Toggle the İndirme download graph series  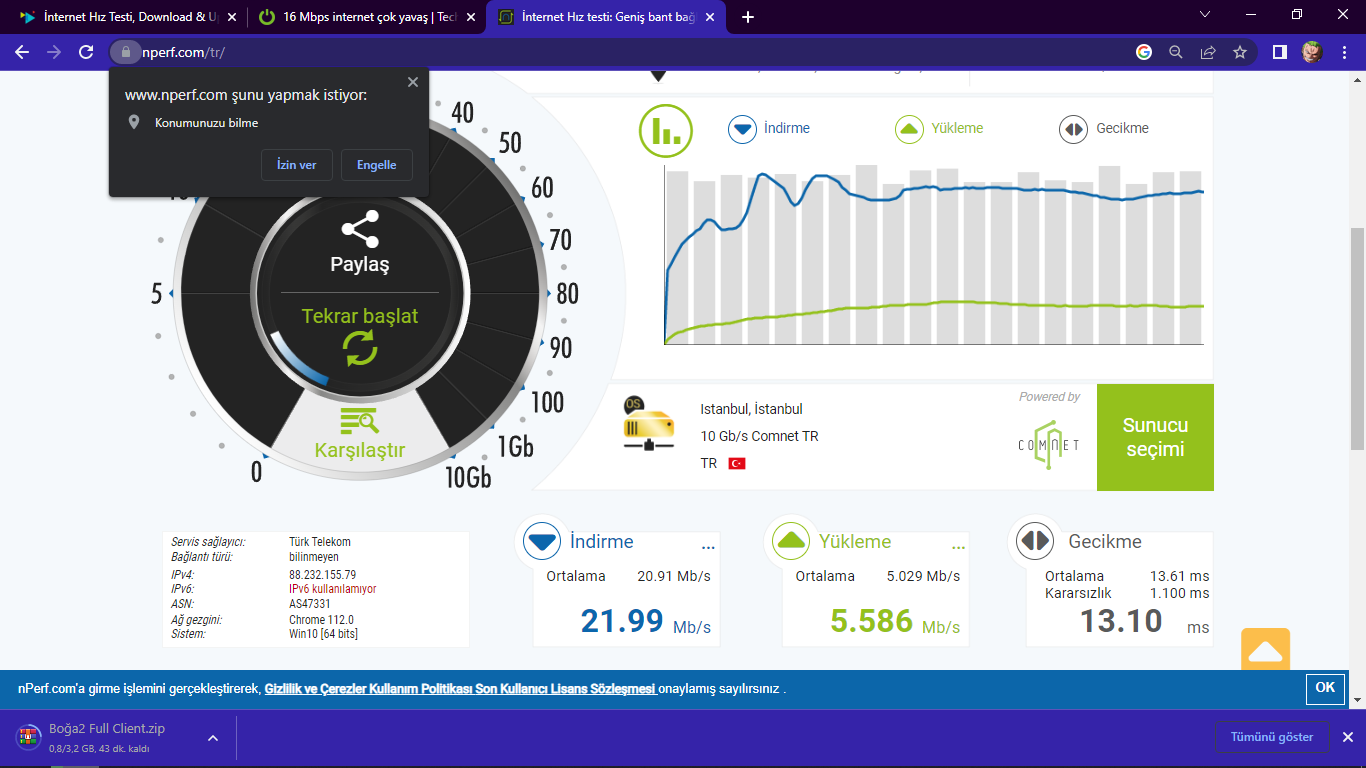[x=769, y=128]
